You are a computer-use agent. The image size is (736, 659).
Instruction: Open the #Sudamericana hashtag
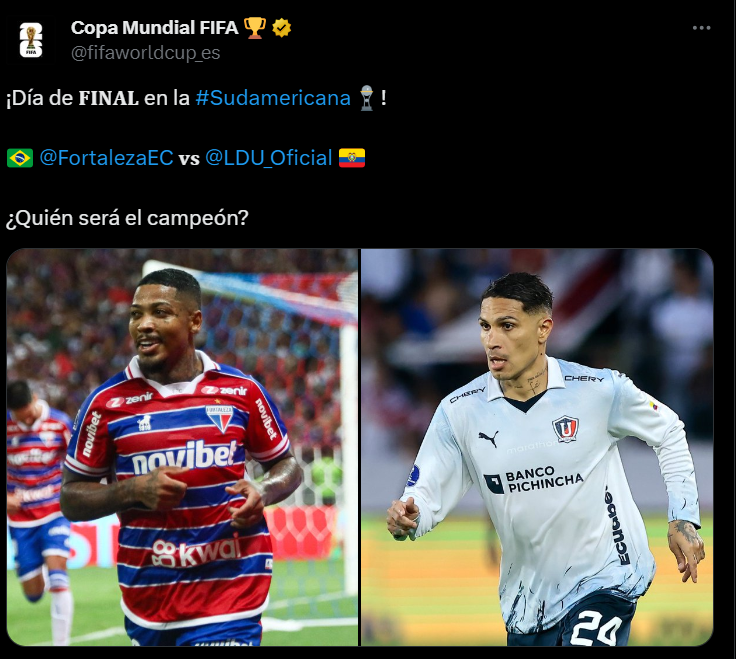coord(273,98)
